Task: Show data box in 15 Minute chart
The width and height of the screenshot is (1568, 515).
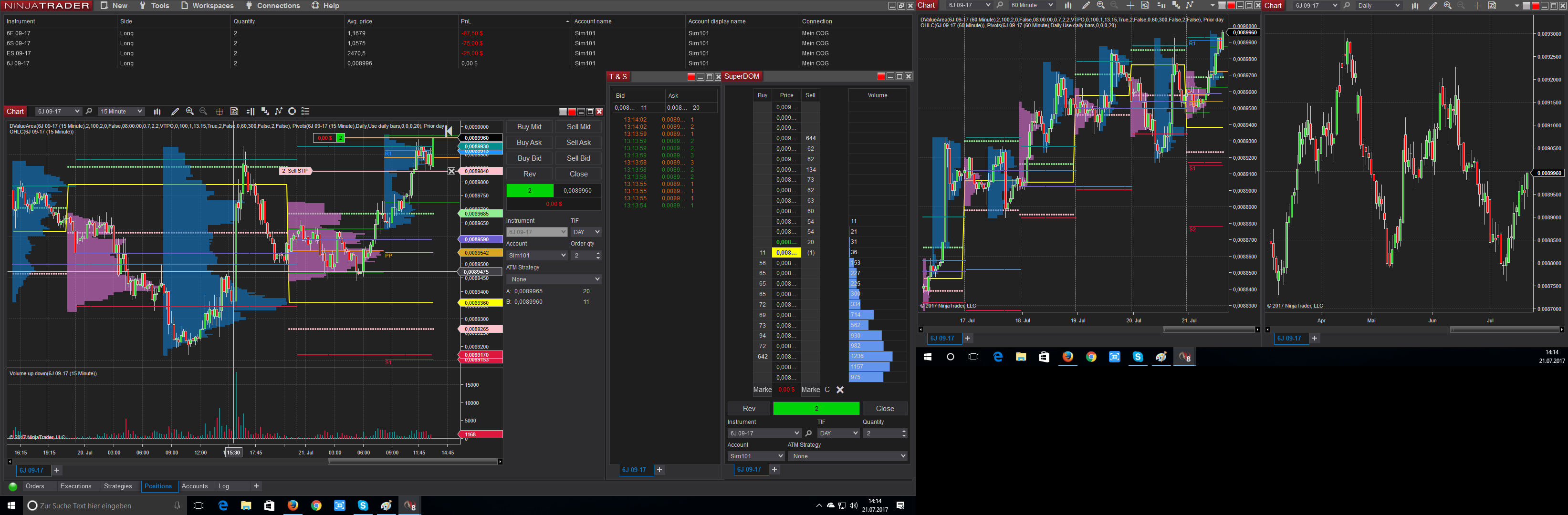Action: pyautogui.click(x=234, y=111)
